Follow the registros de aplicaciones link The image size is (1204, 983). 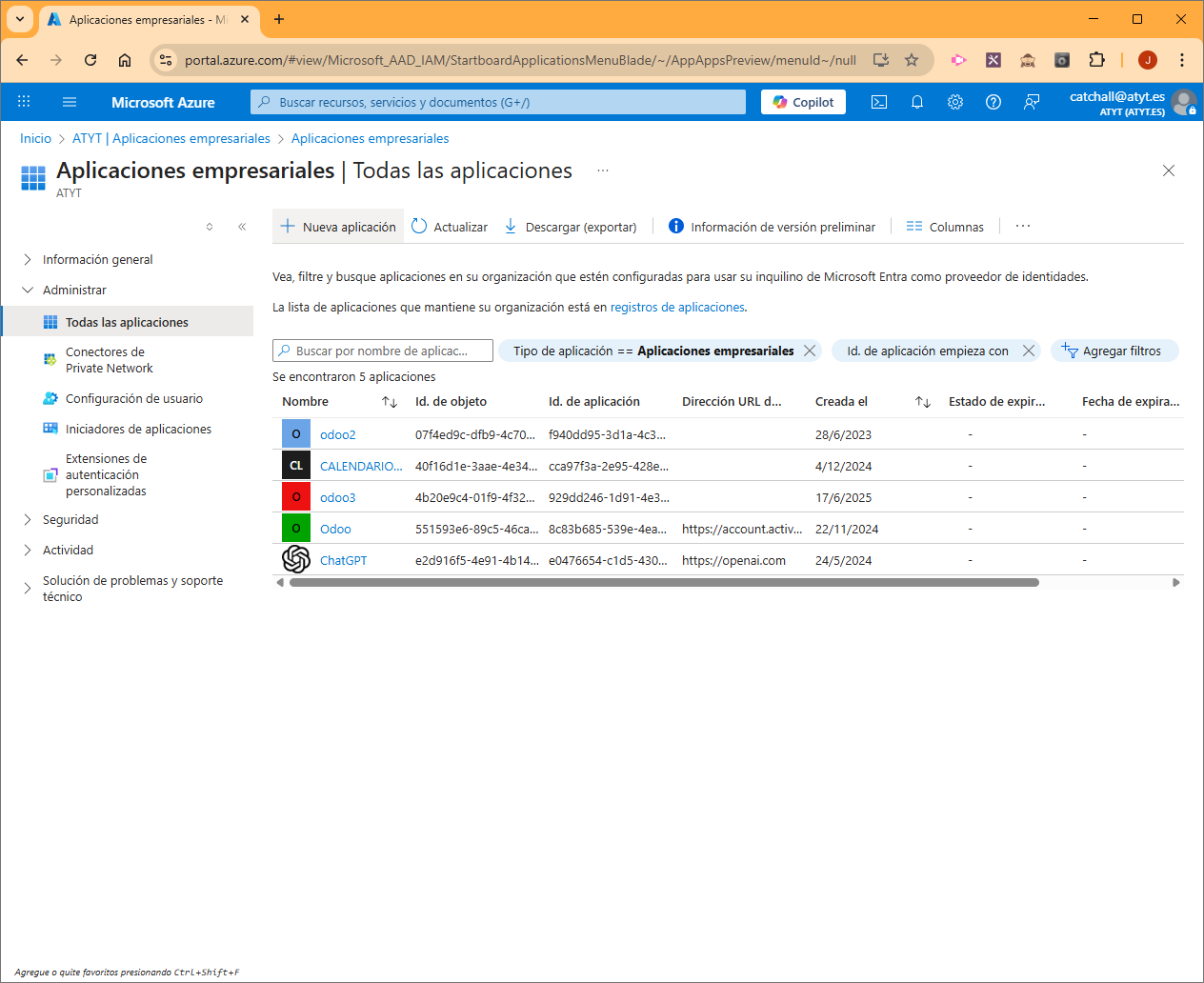click(x=677, y=308)
